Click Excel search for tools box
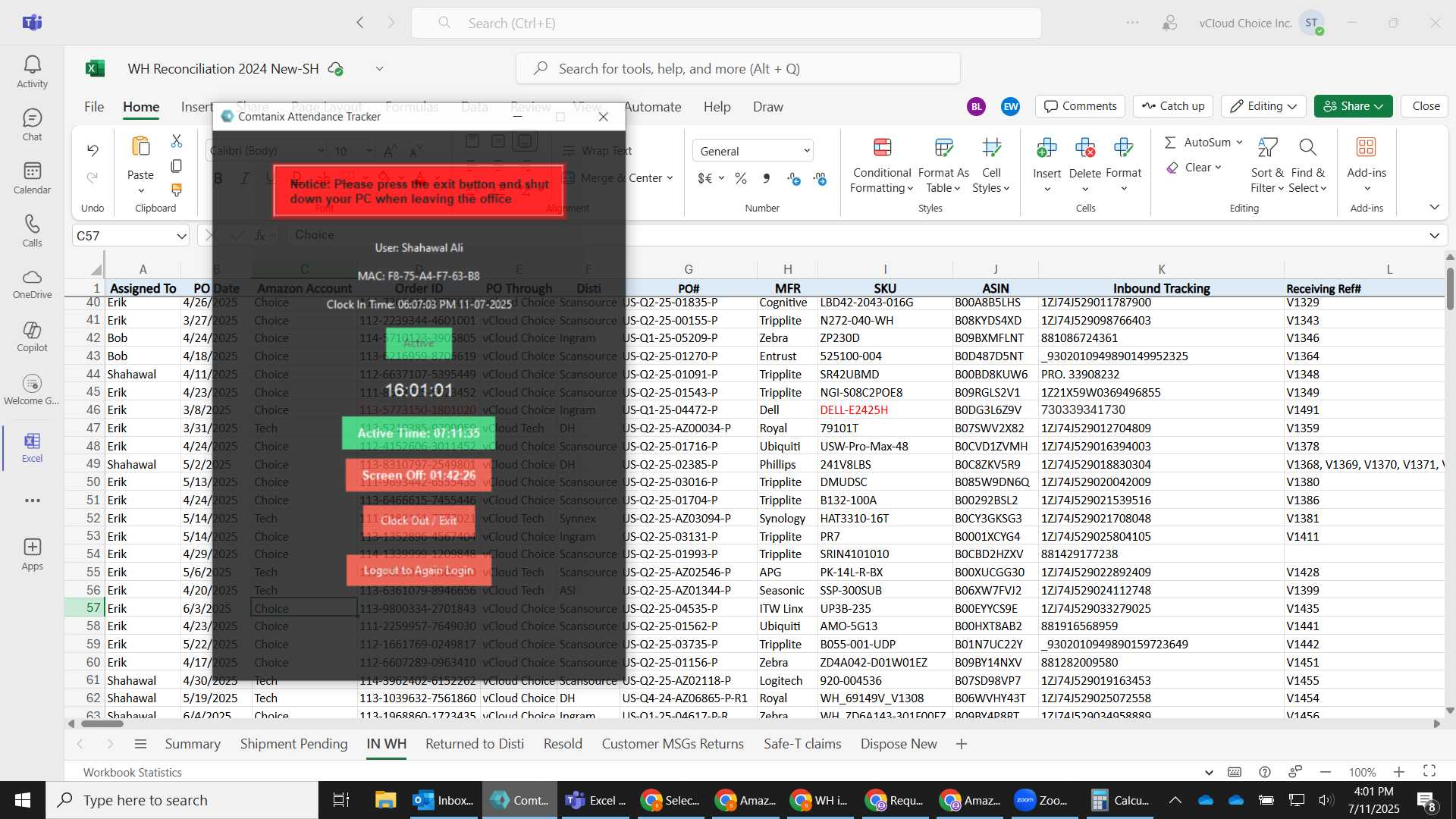1456x819 pixels. pyautogui.click(x=738, y=69)
